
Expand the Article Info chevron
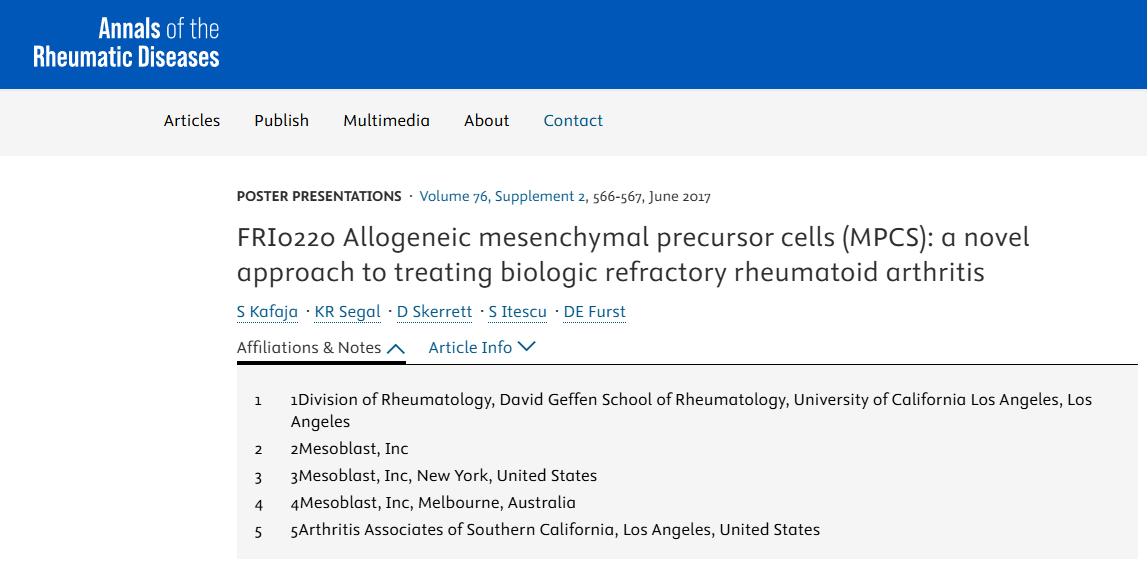(x=527, y=347)
